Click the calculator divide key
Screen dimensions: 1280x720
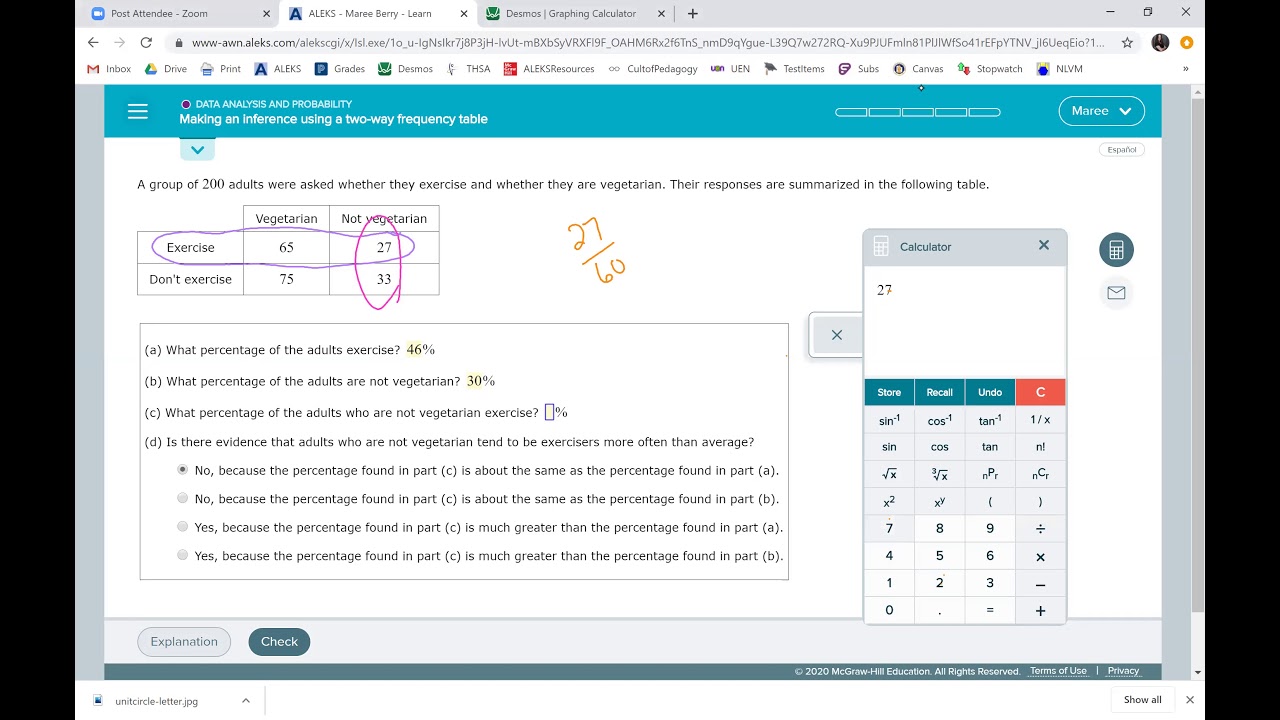coord(1040,528)
